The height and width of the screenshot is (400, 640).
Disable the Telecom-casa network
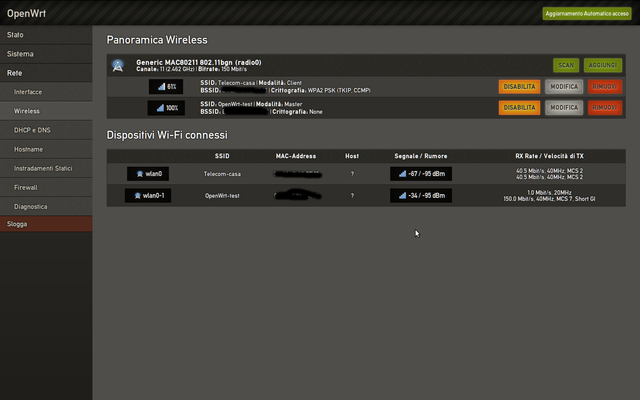[519, 87]
